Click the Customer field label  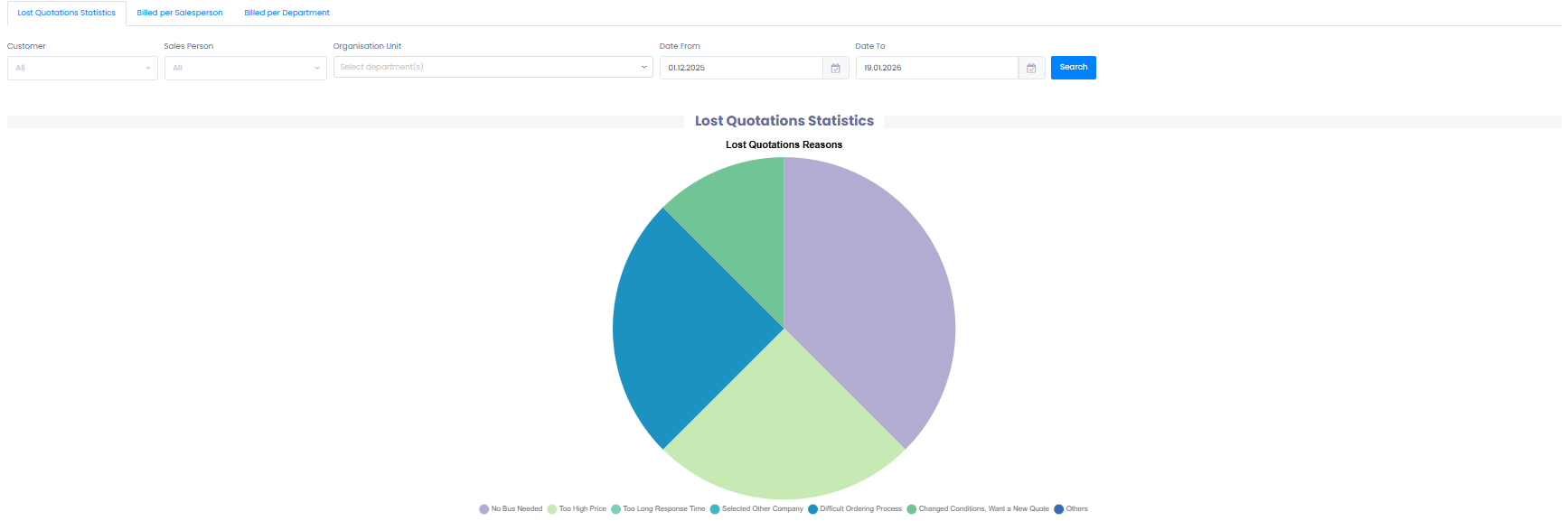(26, 46)
